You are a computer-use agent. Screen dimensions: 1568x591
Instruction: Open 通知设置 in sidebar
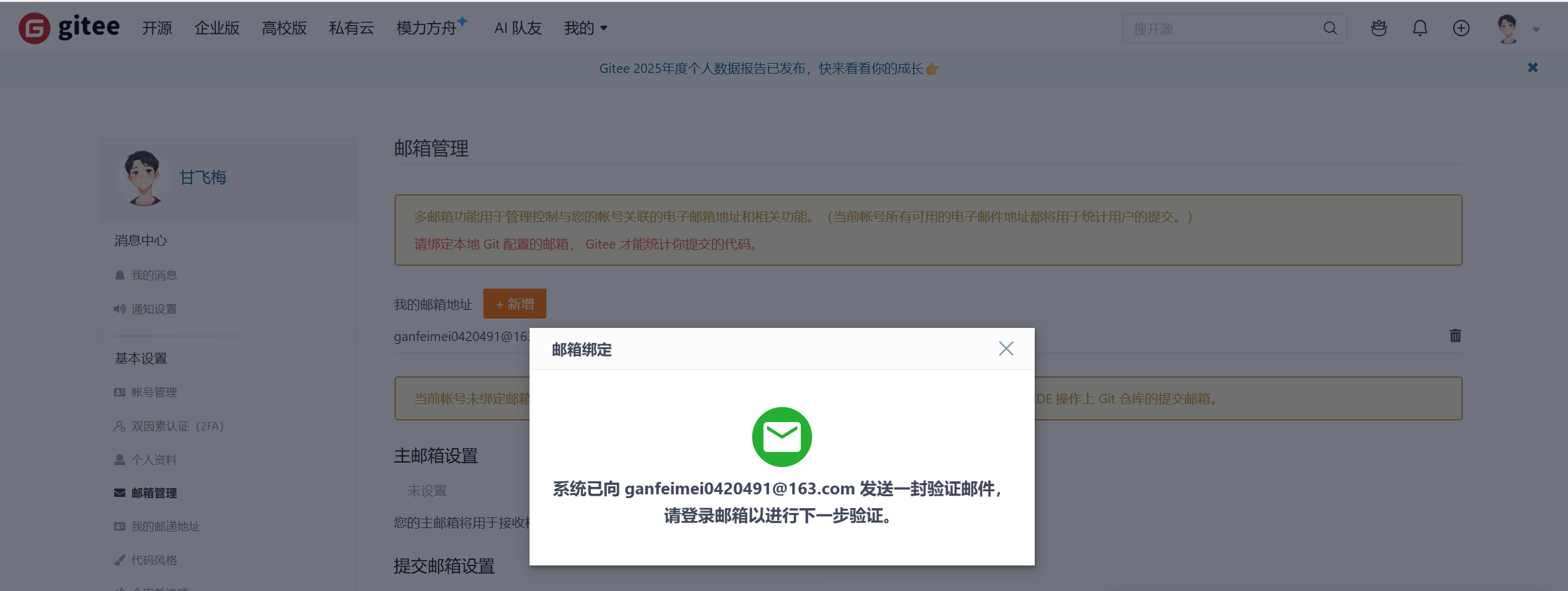point(153,309)
